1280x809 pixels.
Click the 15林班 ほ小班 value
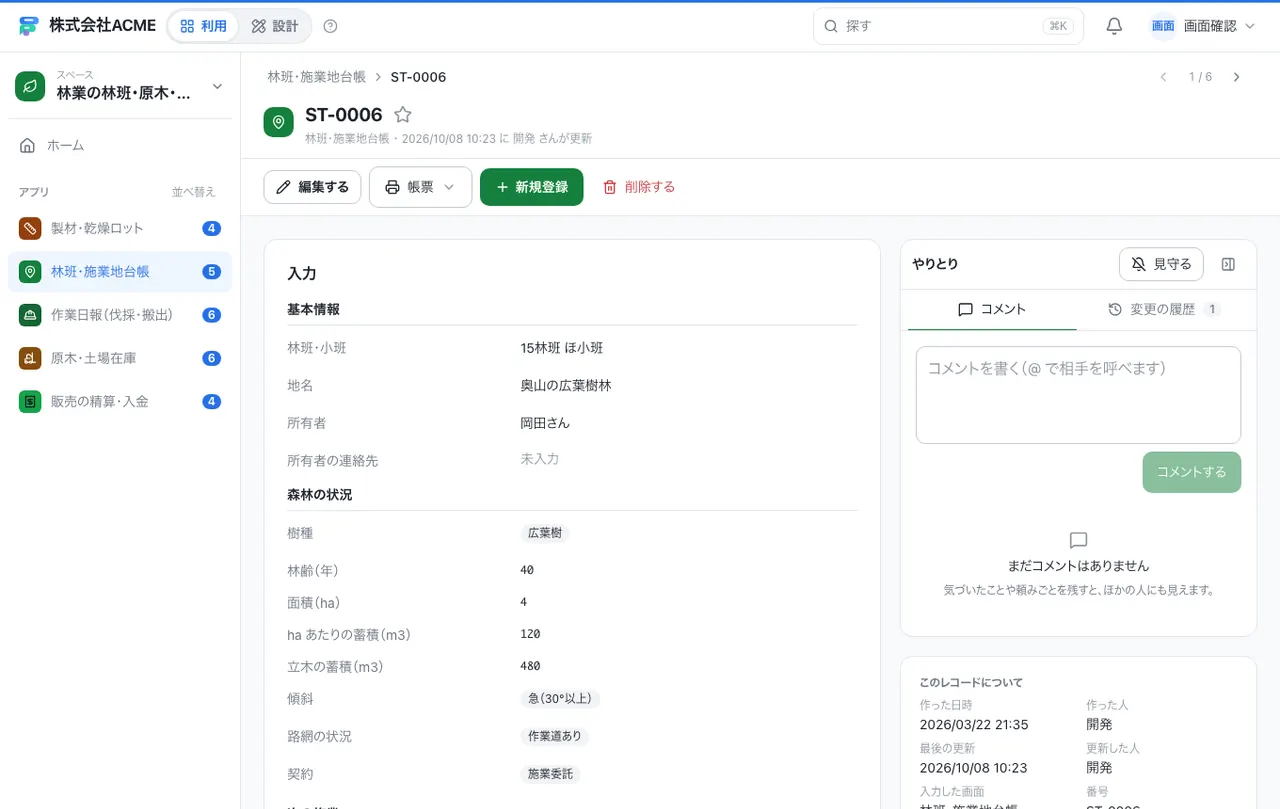coord(562,348)
